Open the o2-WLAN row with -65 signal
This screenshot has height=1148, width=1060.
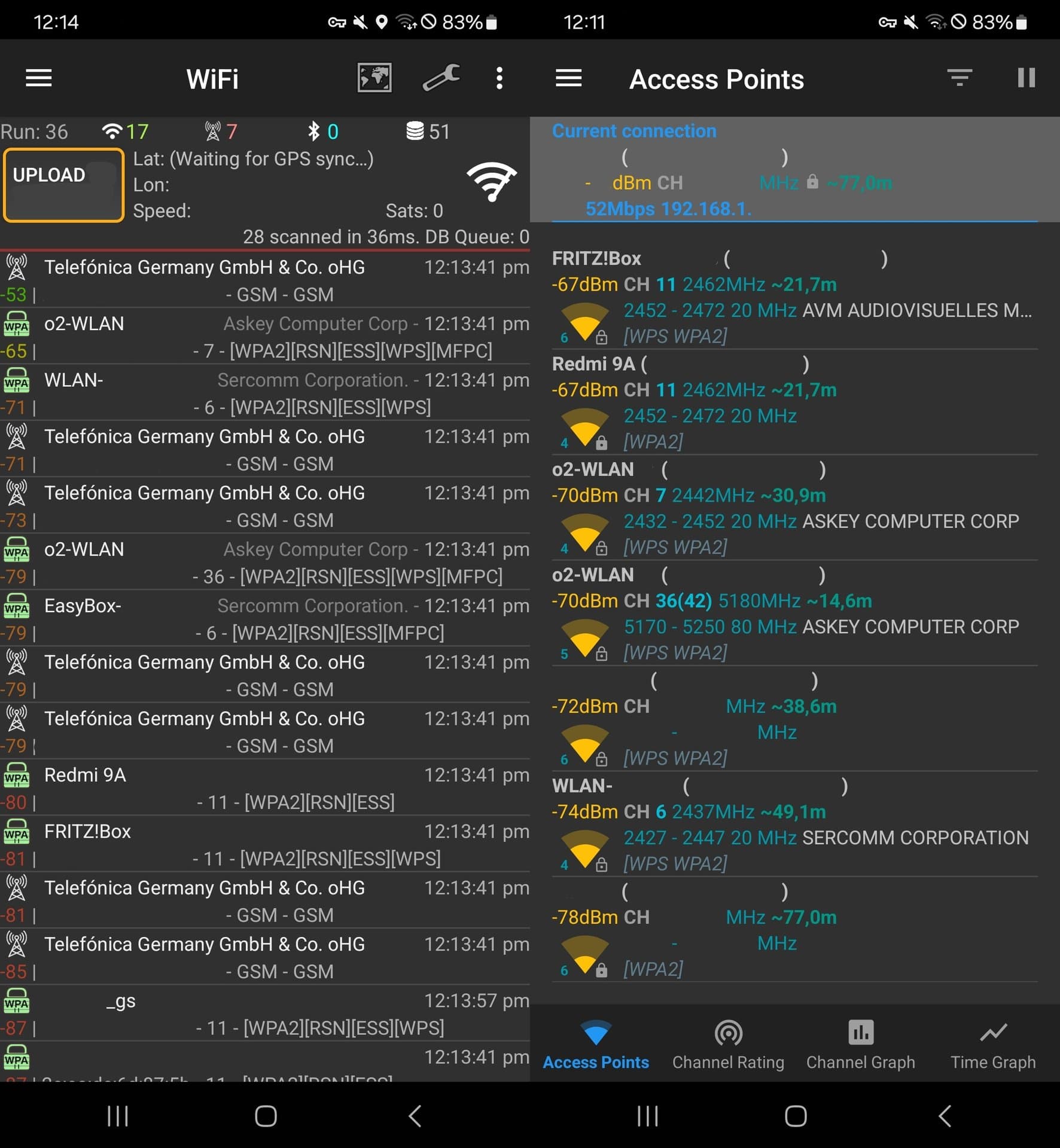265,337
